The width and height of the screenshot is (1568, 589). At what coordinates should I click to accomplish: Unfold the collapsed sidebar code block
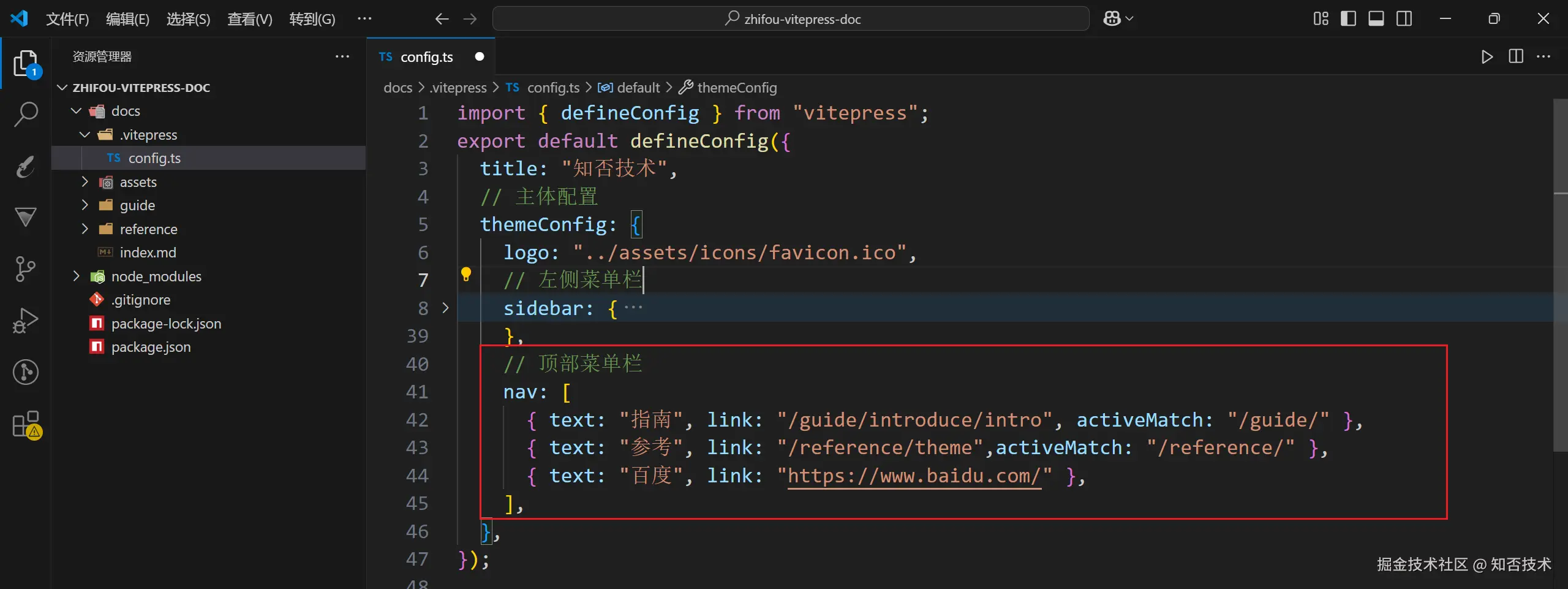(445, 308)
